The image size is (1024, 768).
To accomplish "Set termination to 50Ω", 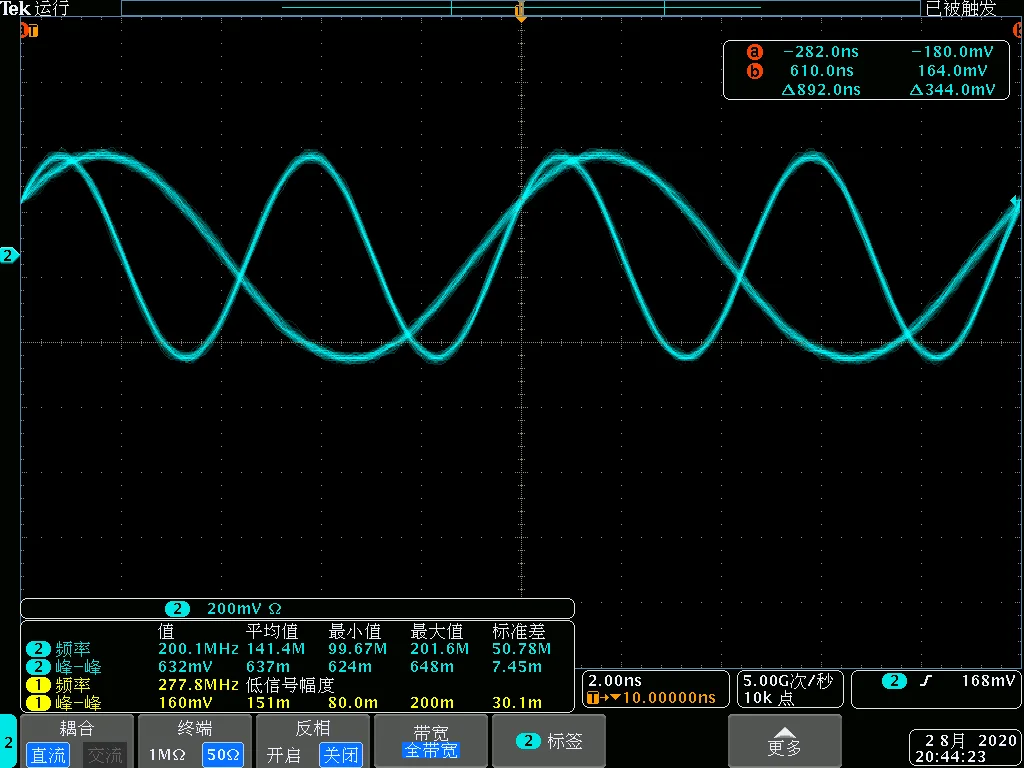I will coord(222,755).
